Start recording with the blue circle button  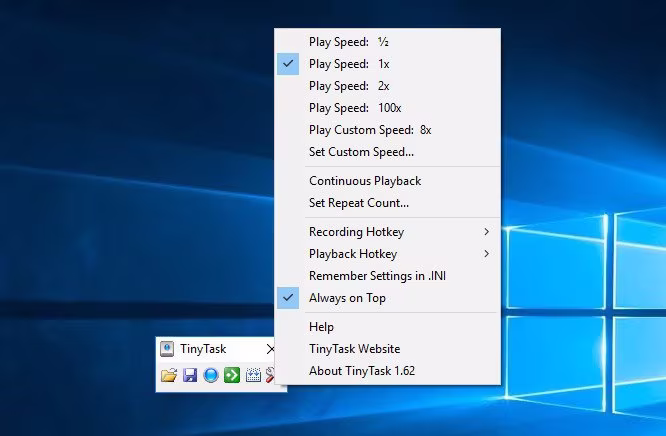(211, 375)
